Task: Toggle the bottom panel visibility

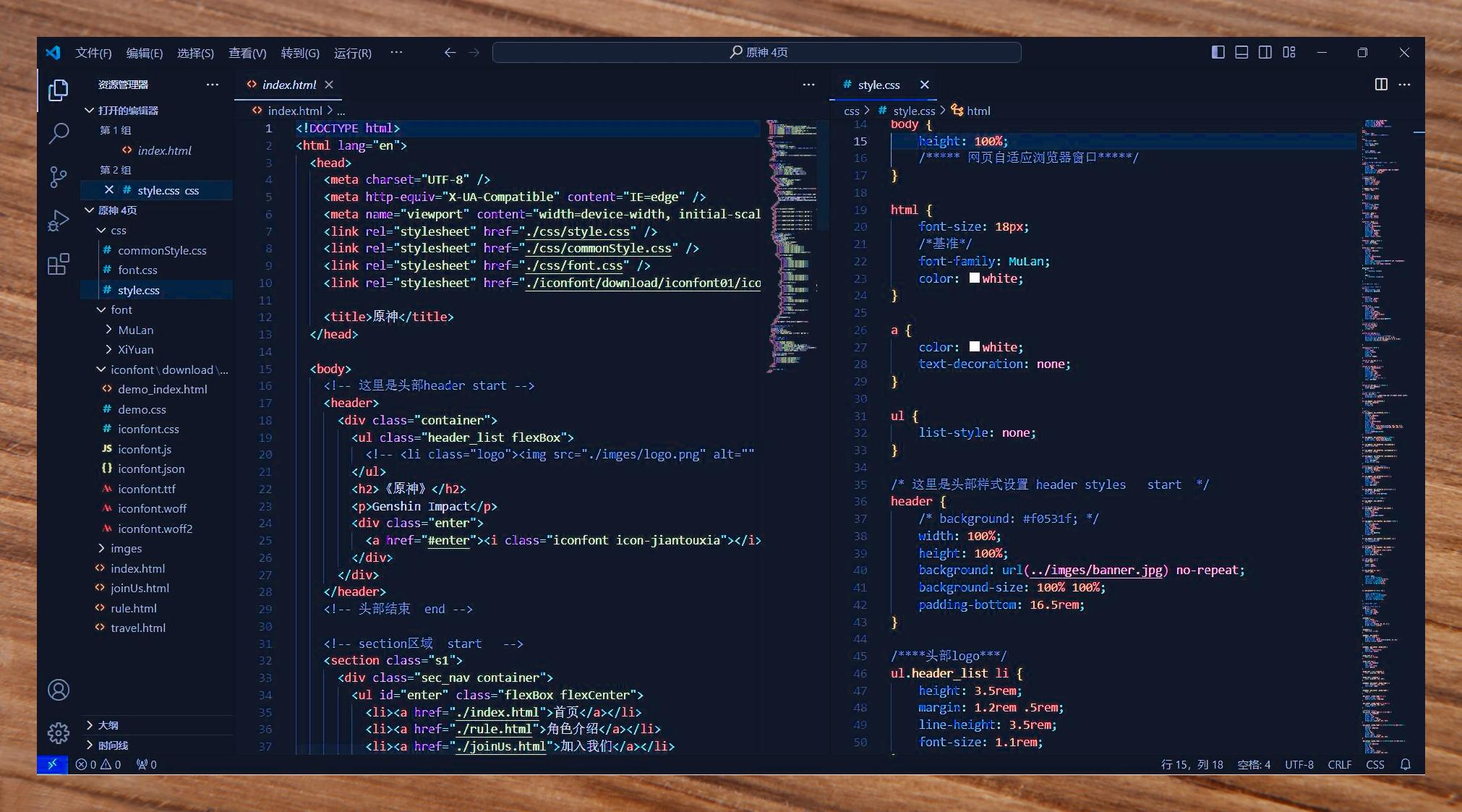Action: 1241,52
